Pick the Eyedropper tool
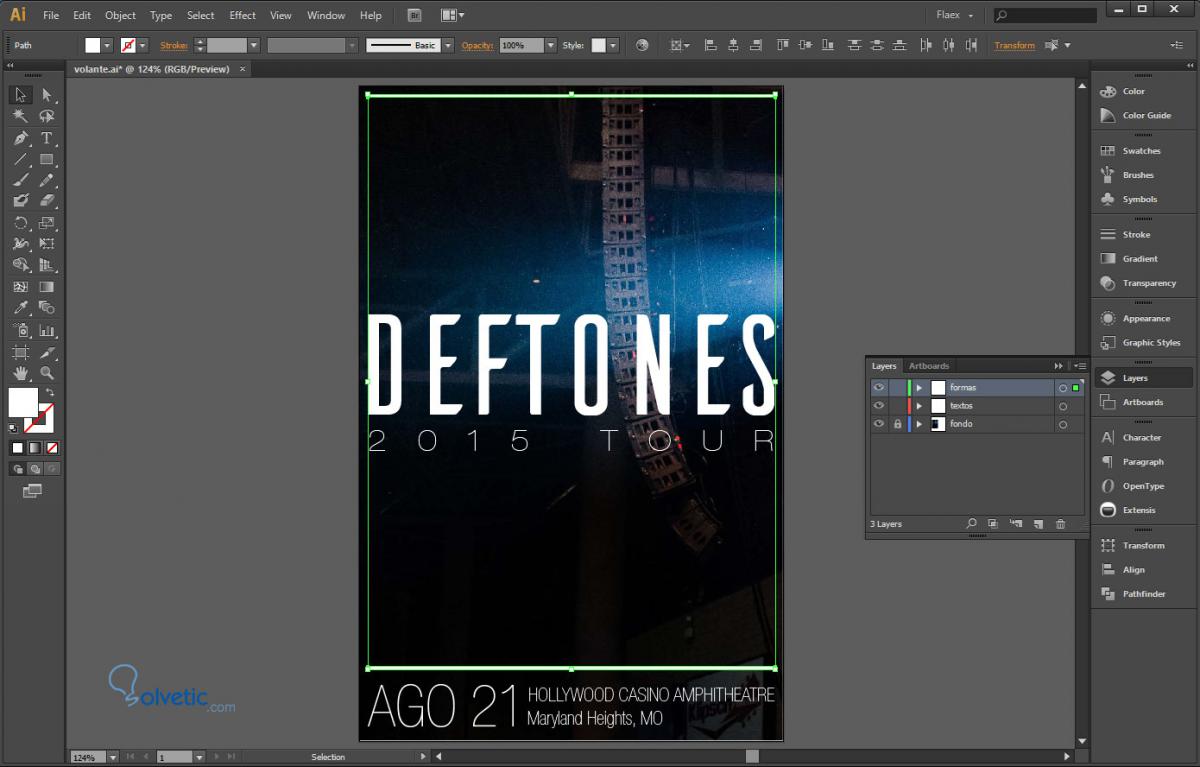The height and width of the screenshot is (767, 1200). click(20, 308)
